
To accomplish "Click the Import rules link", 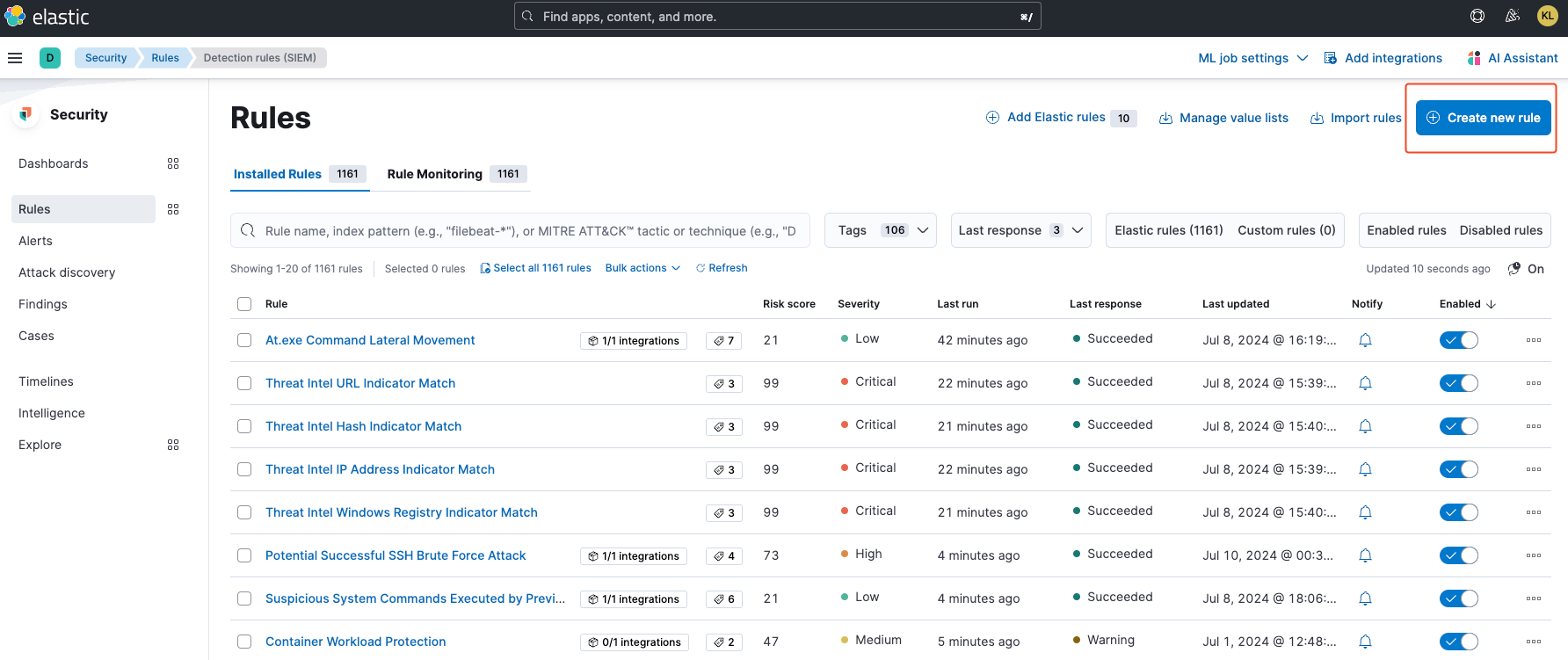I will [x=1355, y=118].
